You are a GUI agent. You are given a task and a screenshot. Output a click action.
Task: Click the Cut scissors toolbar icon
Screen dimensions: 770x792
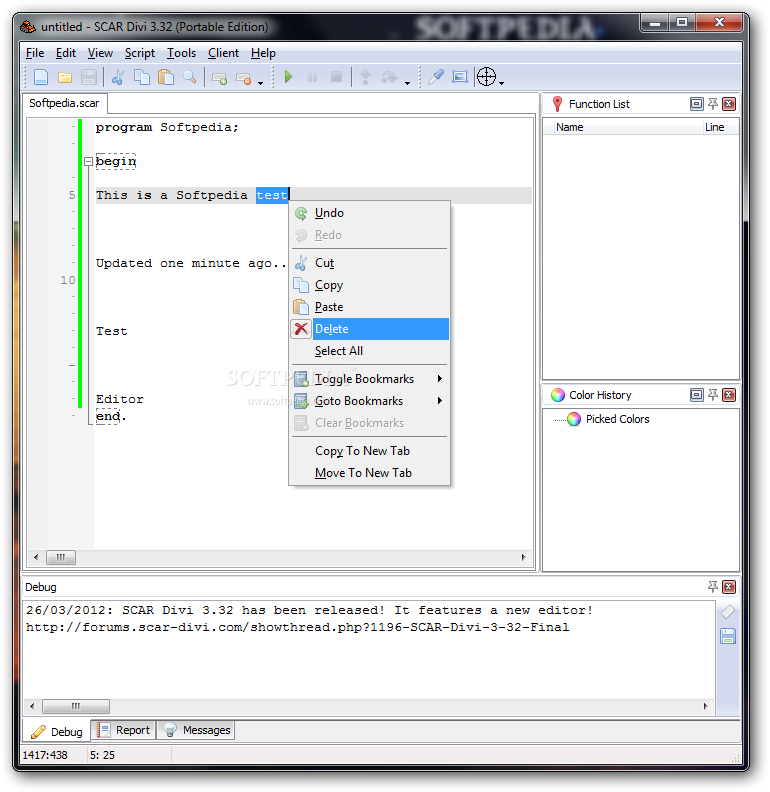[x=118, y=77]
